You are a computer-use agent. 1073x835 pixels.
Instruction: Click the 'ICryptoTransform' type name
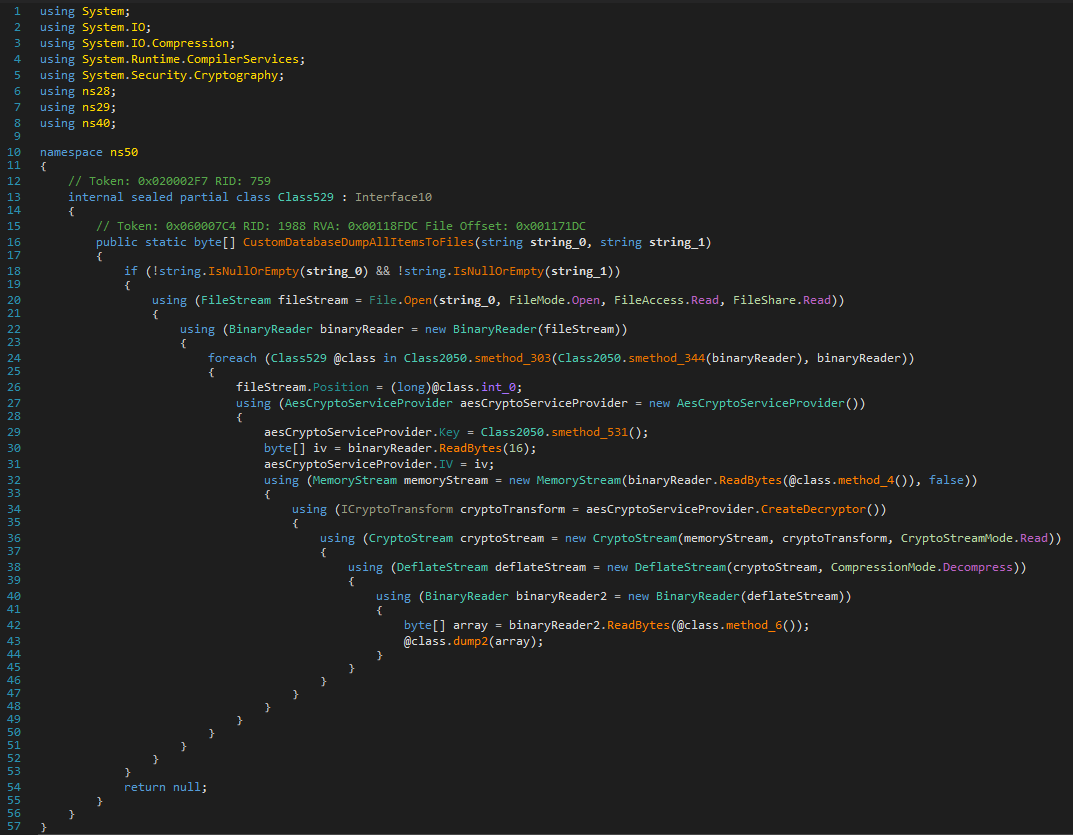(x=397, y=509)
